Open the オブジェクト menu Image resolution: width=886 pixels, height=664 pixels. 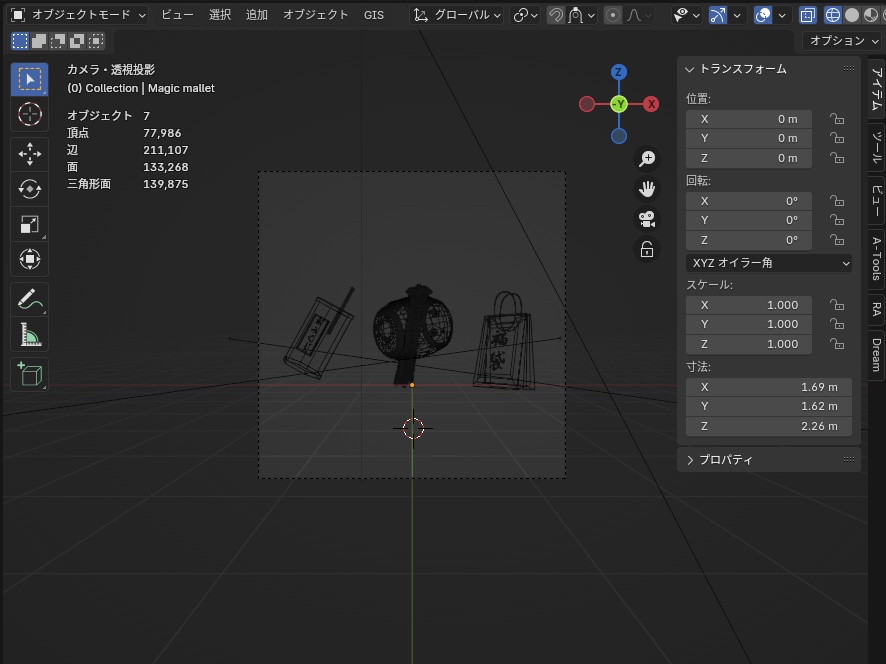point(315,15)
